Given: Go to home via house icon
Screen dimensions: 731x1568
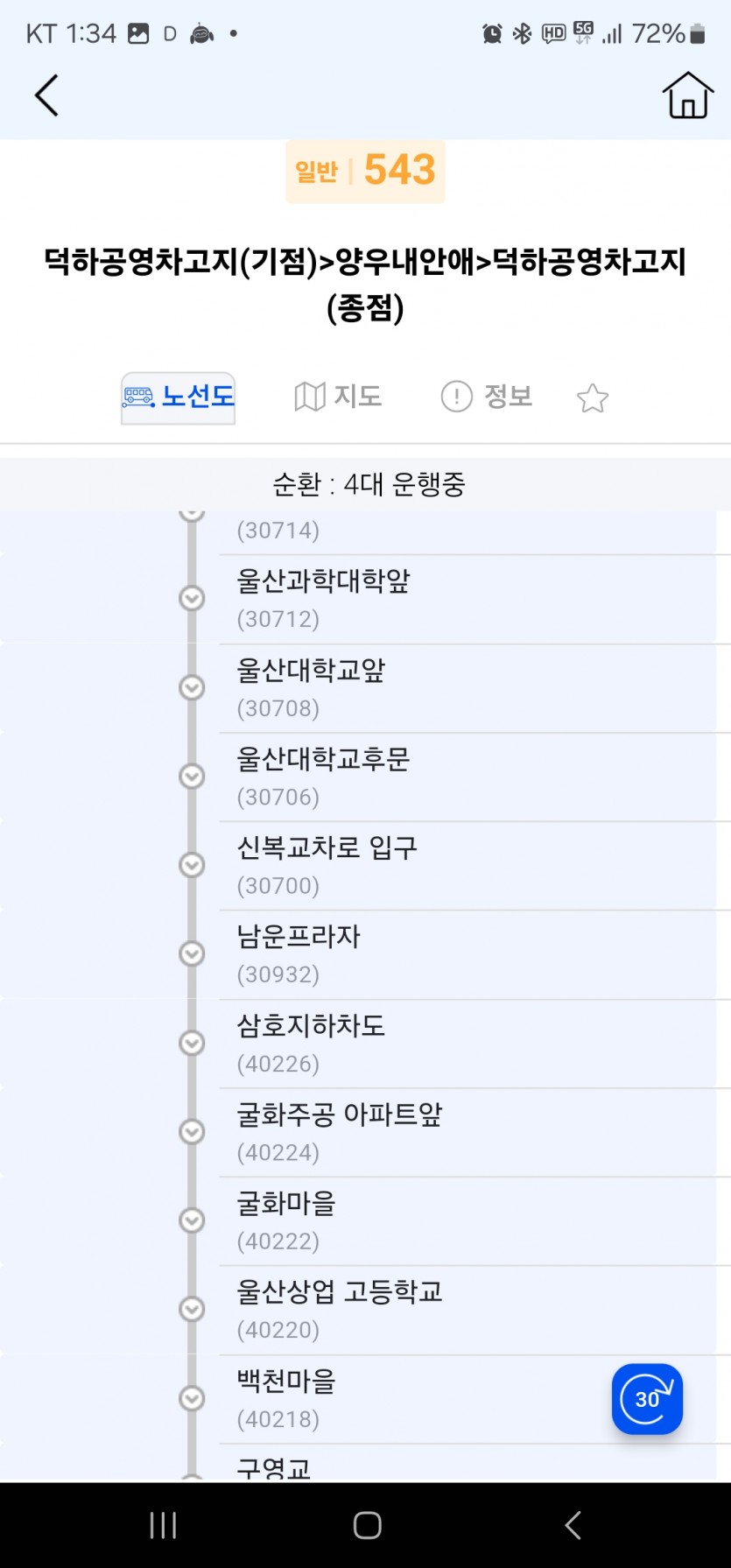Looking at the screenshot, I should 687,95.
